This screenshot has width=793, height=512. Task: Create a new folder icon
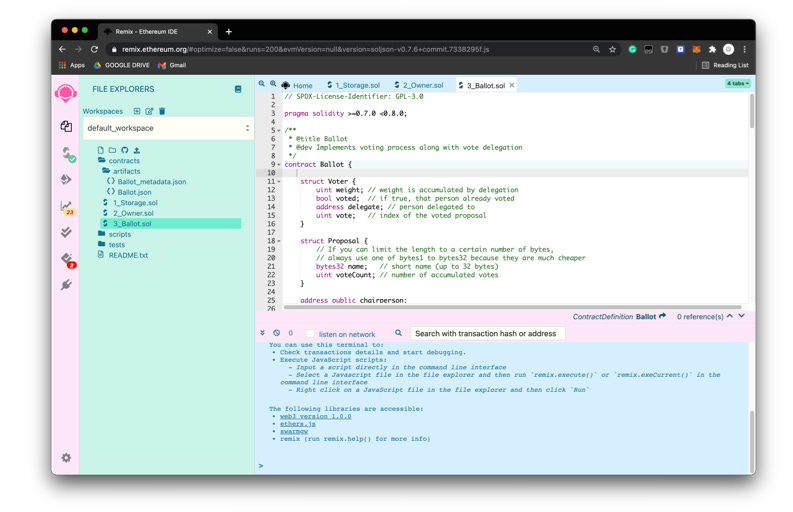(112, 150)
